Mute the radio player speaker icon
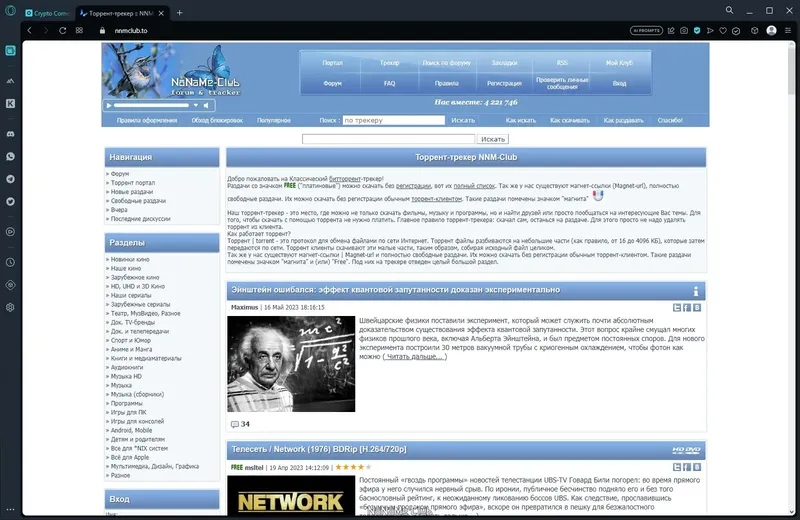The image size is (800, 520). 206,106
